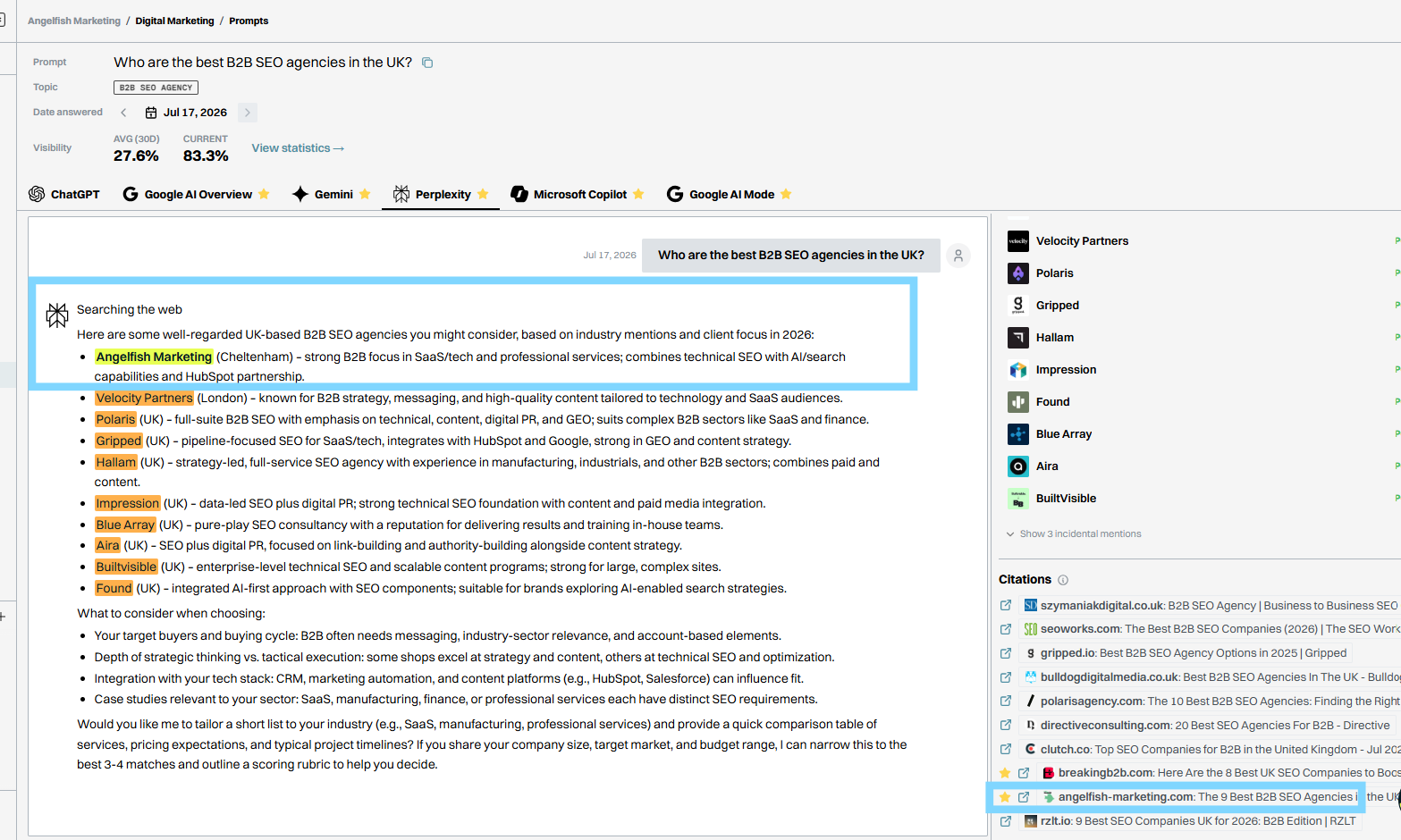
Task: Go to Prompts breadcrumb
Action: (249, 21)
